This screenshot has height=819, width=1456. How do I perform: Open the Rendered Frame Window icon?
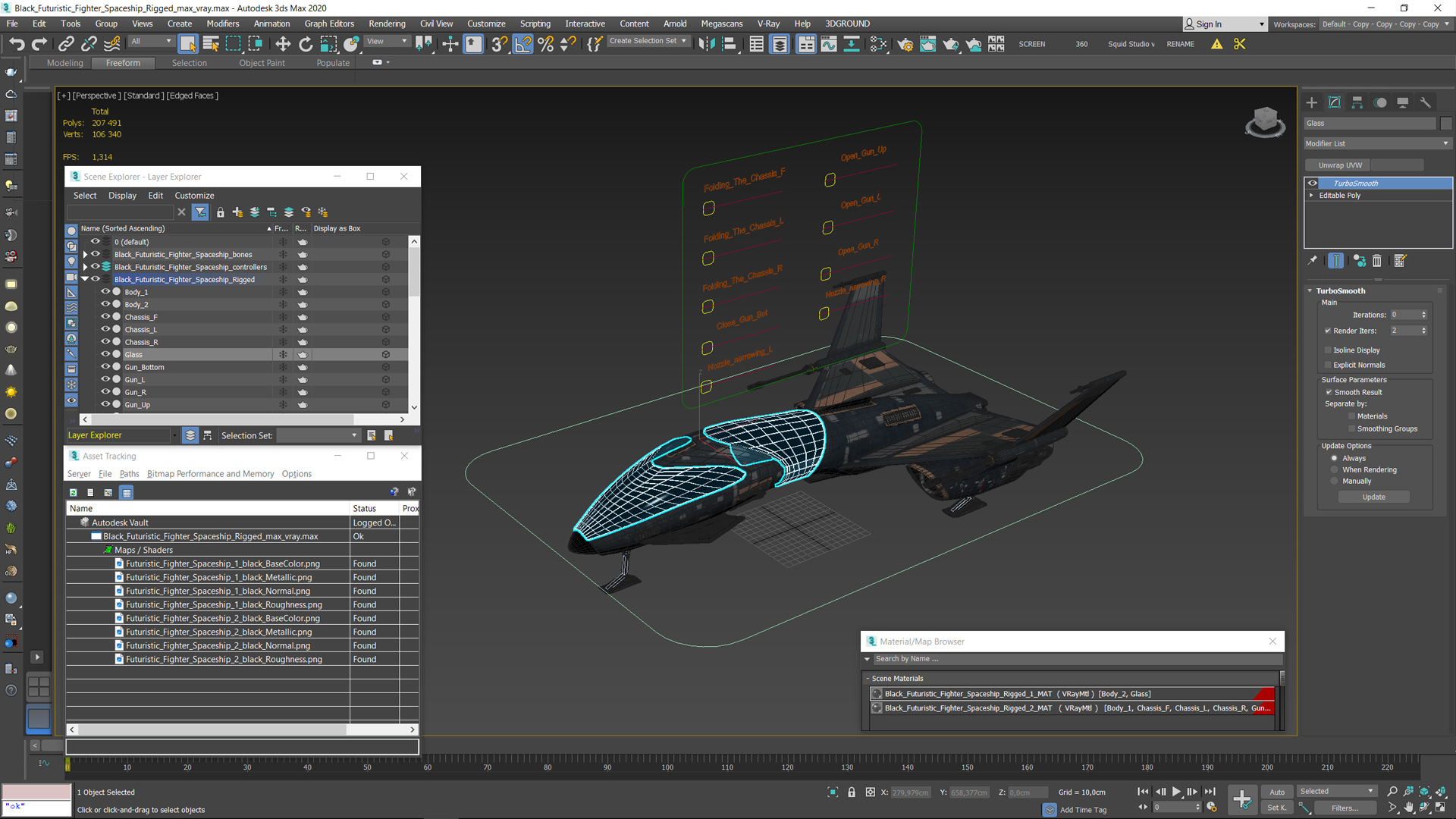[927, 44]
